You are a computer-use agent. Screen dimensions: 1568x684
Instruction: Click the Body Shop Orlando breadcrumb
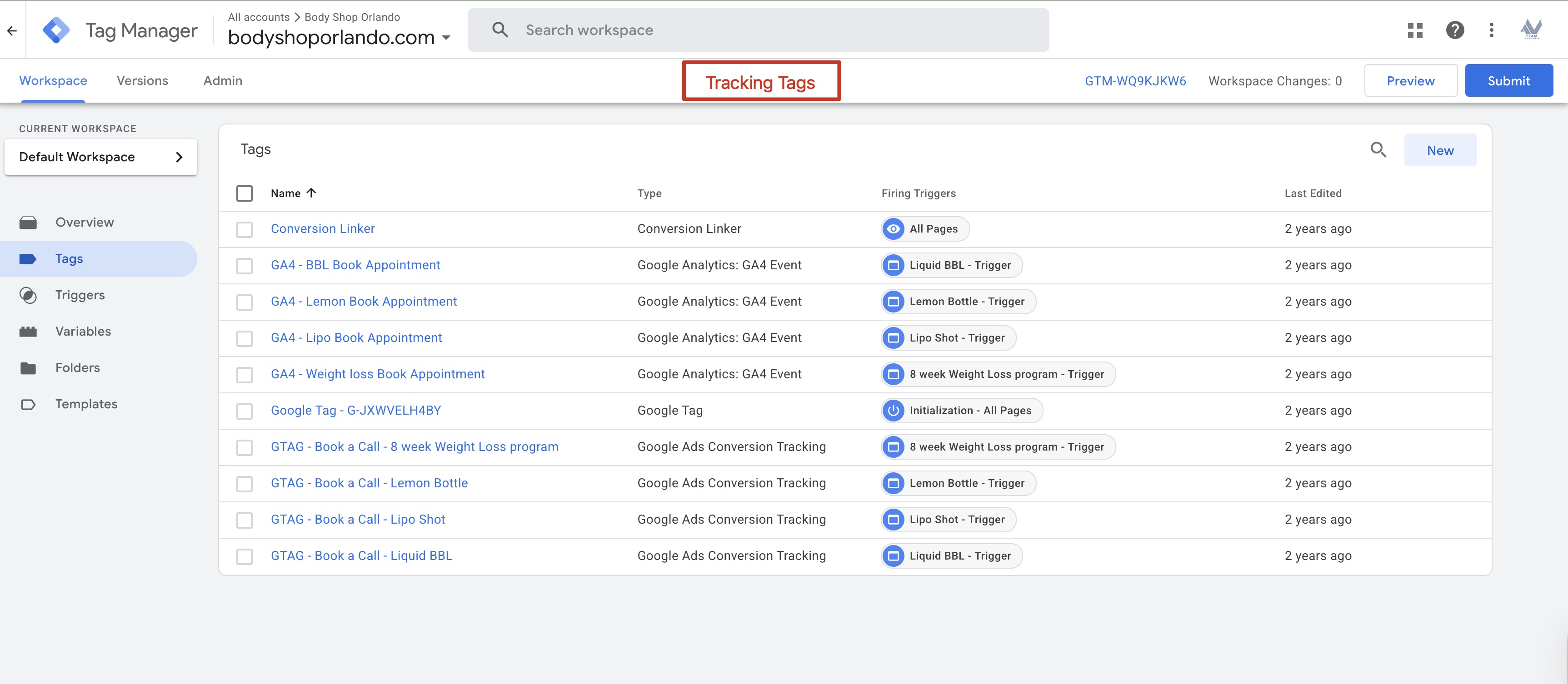[352, 17]
